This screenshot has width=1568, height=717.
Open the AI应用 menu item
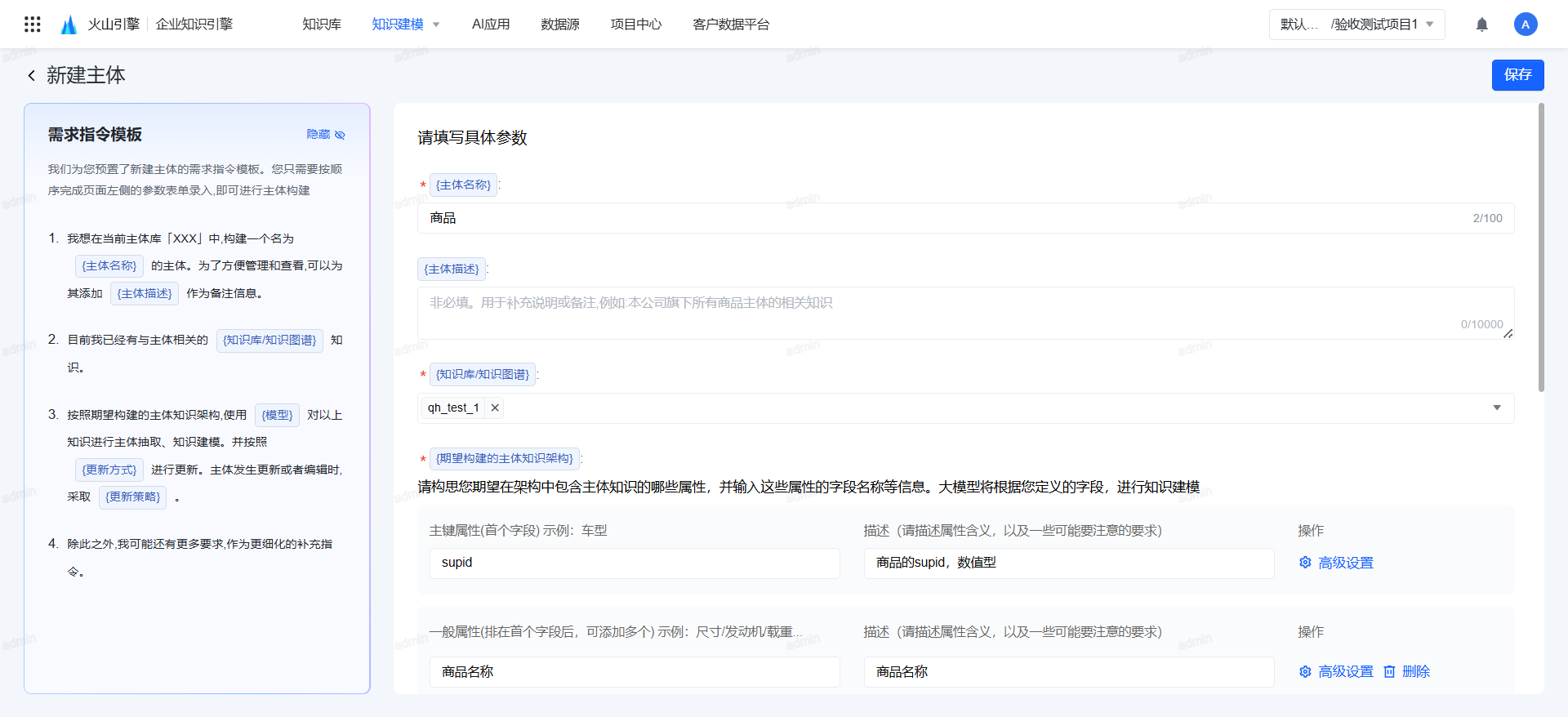click(491, 24)
